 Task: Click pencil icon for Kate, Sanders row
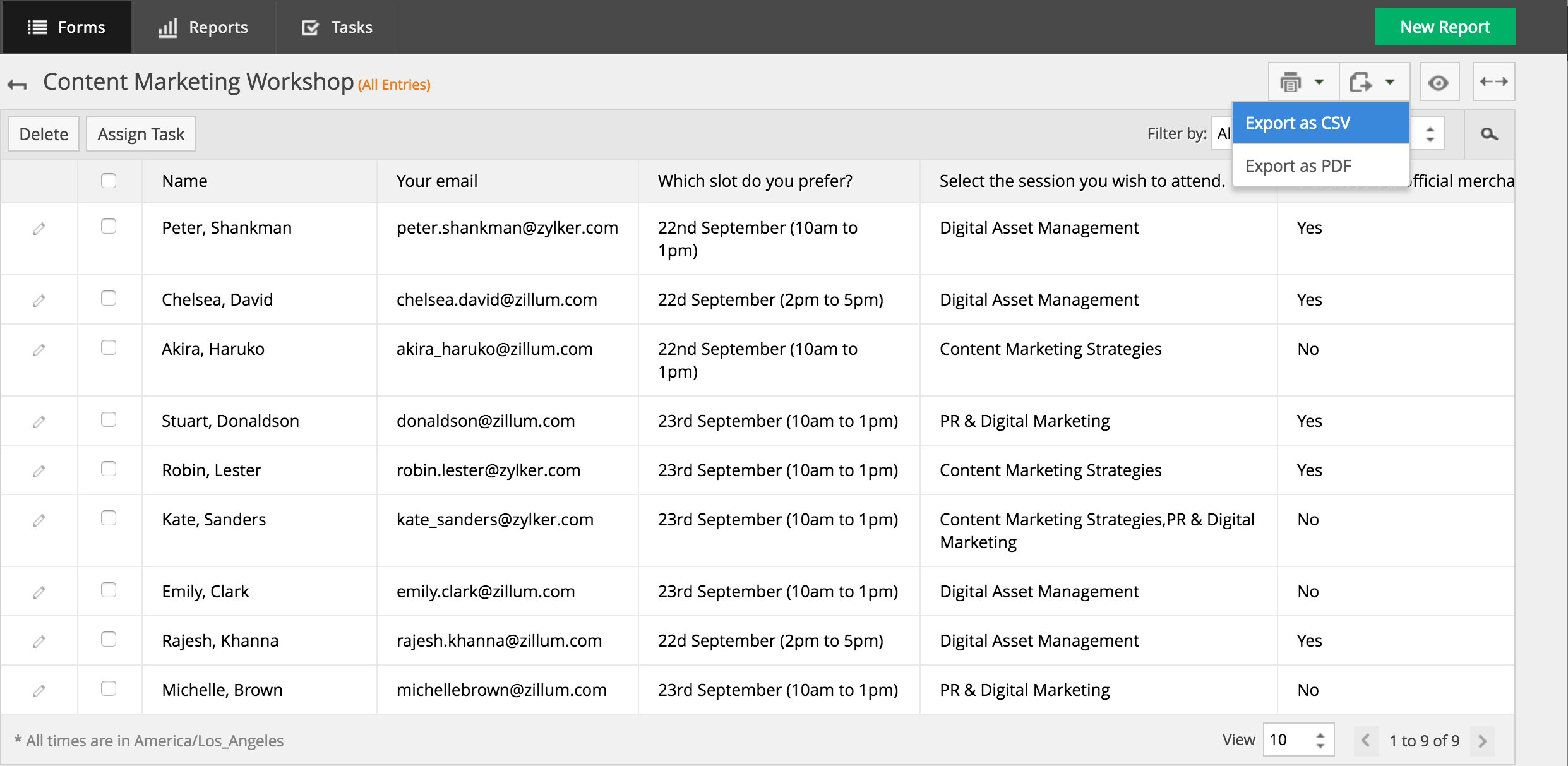pyautogui.click(x=39, y=520)
